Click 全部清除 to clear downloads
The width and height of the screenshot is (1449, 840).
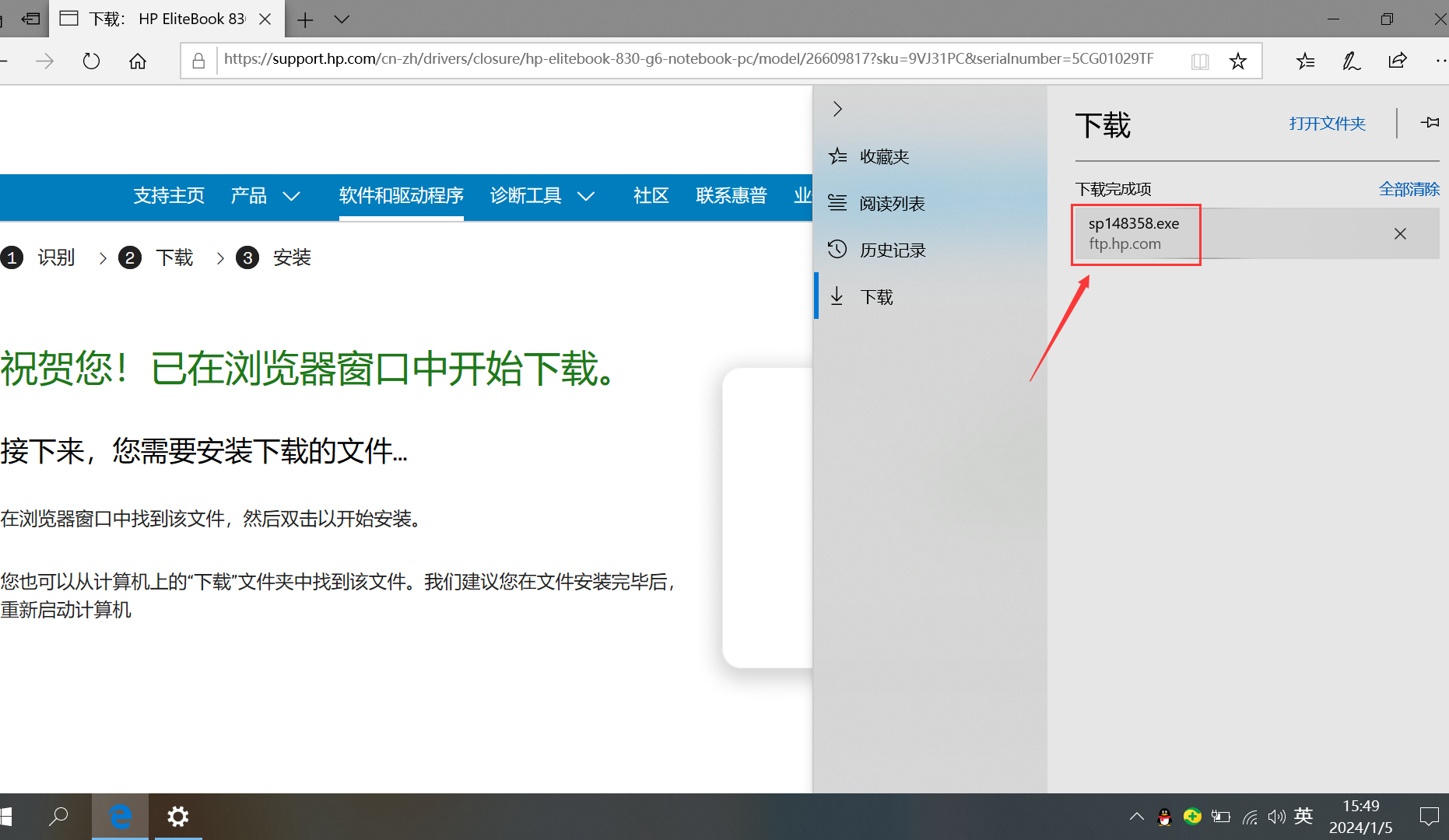pos(1409,189)
